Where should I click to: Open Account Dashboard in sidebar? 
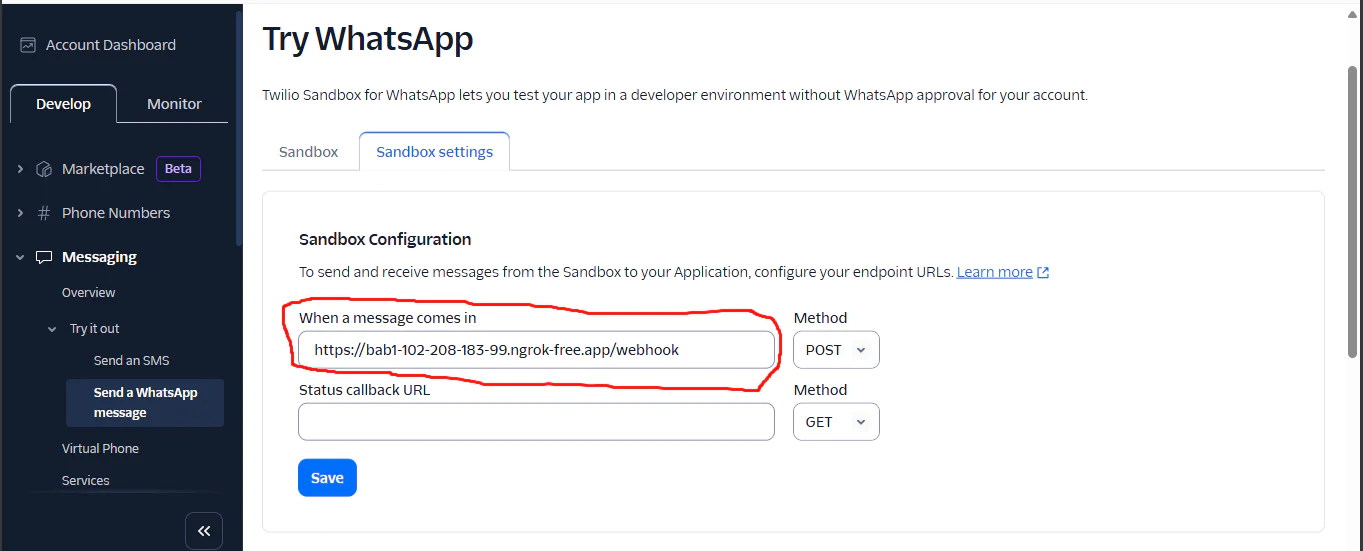(111, 45)
